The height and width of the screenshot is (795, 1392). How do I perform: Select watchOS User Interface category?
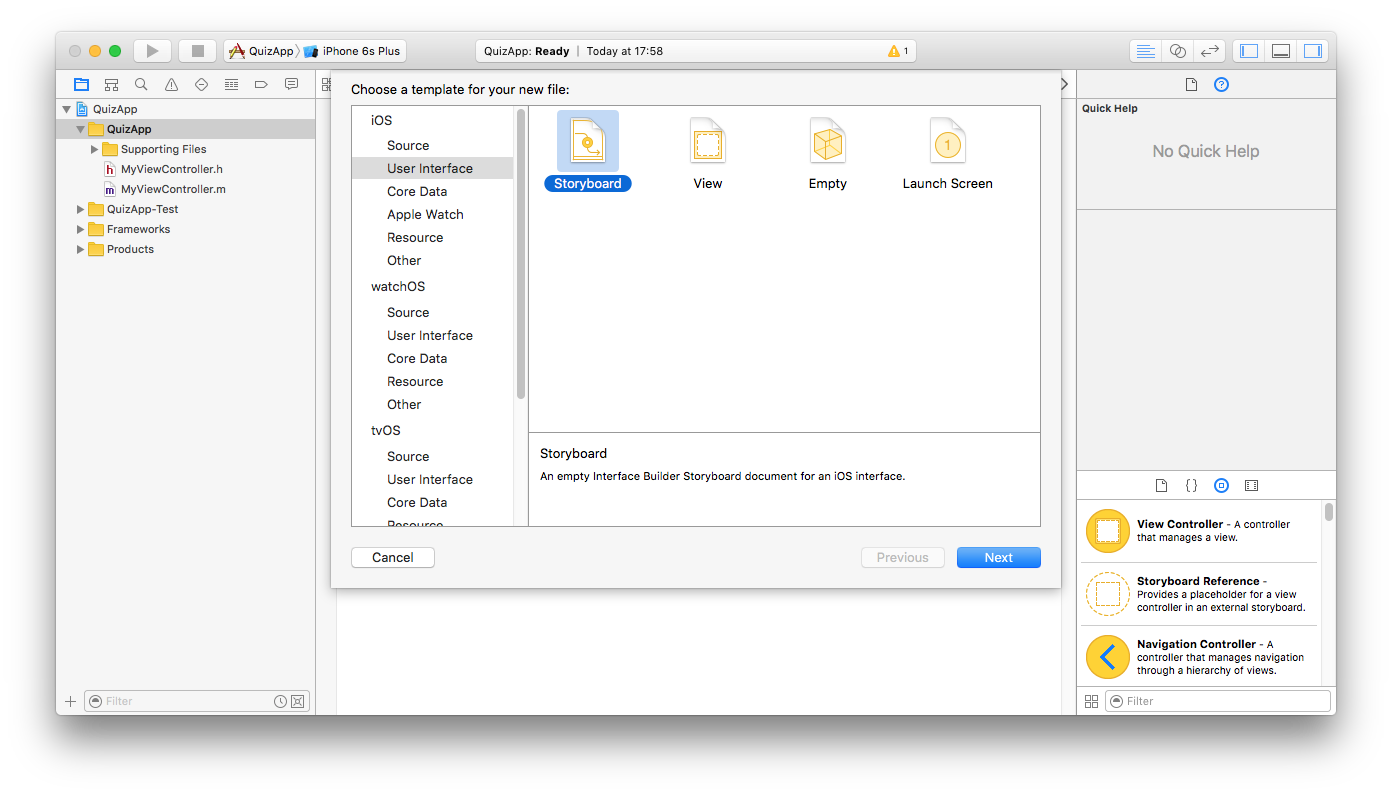coord(432,335)
